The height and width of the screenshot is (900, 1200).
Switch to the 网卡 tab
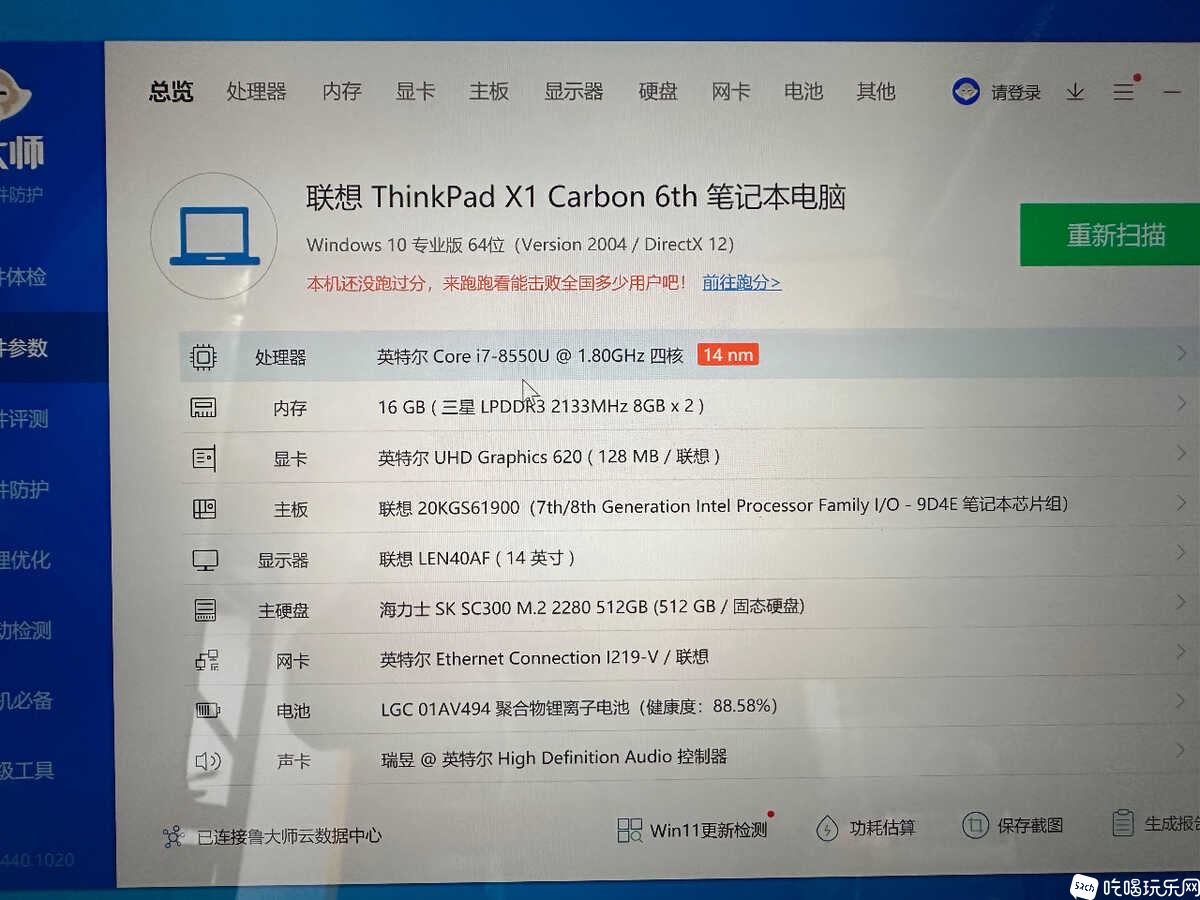coord(731,92)
